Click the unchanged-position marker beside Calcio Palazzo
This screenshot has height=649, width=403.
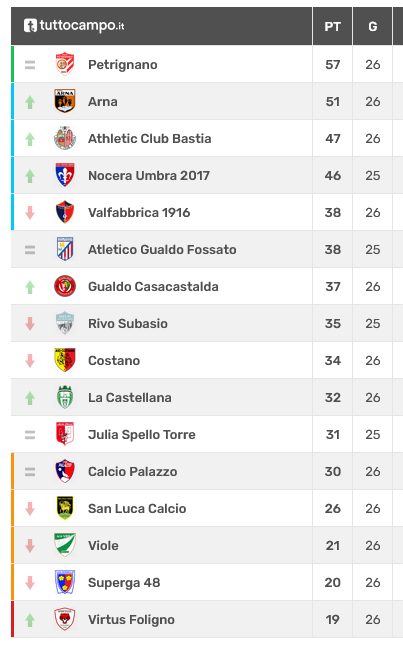tap(30, 471)
